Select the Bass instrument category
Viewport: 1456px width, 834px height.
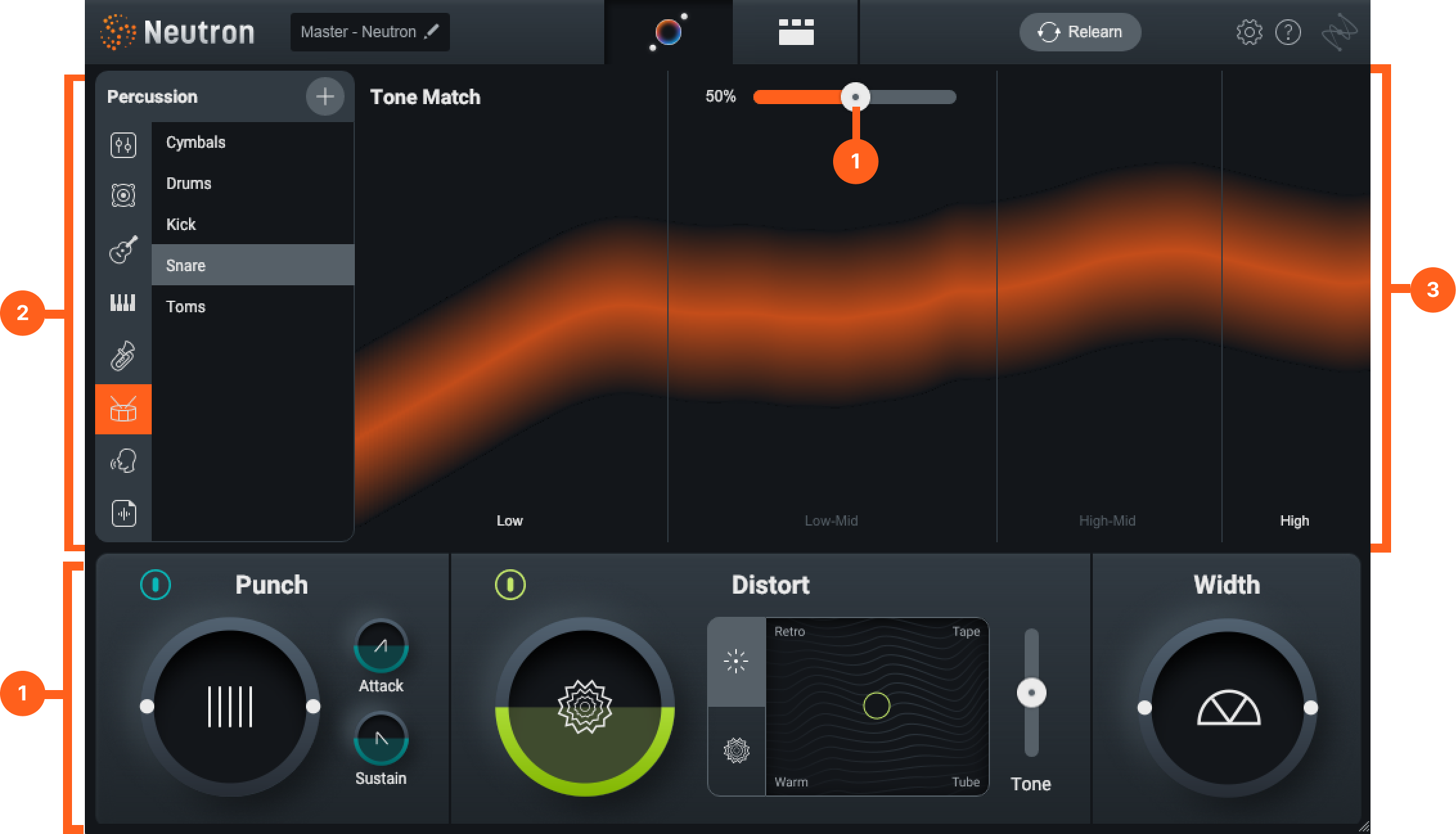[123, 193]
